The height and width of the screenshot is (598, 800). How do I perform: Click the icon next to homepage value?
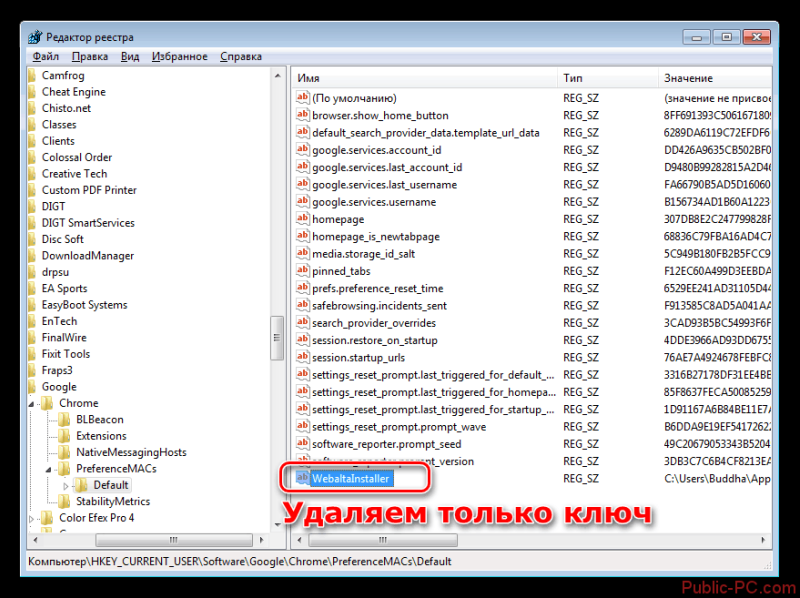(303, 219)
